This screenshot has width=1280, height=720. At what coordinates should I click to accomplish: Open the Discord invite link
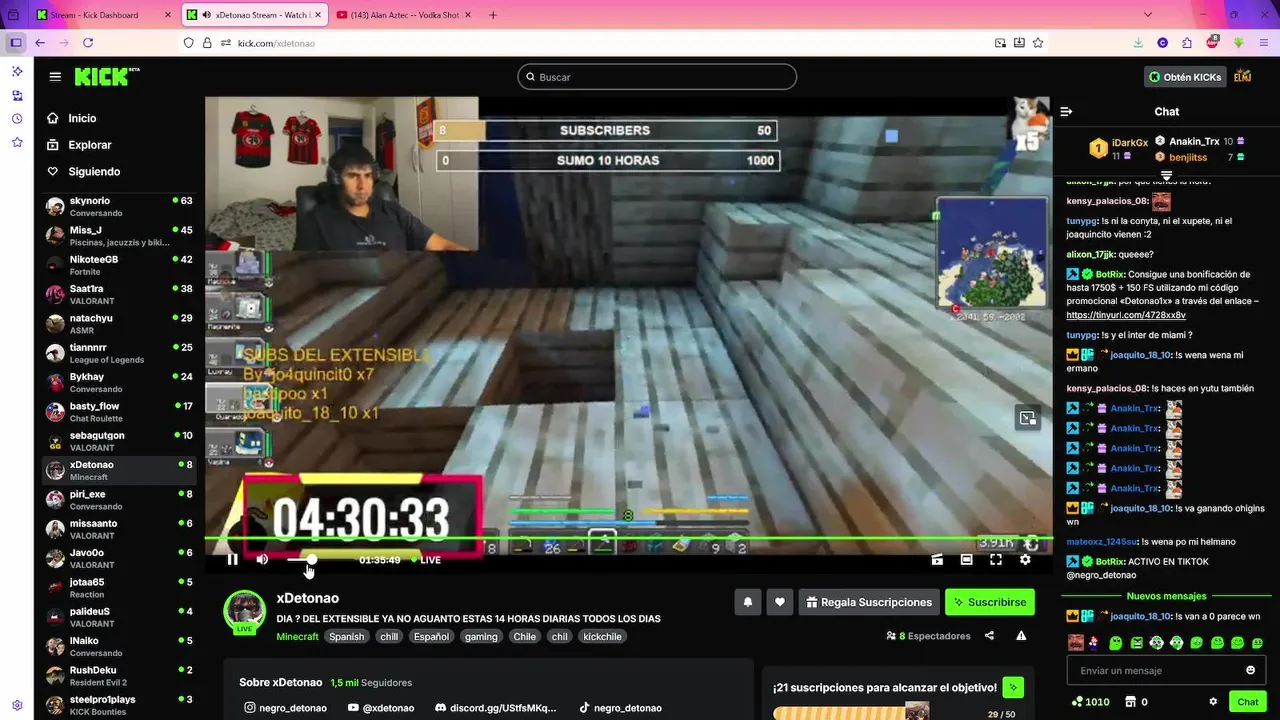click(x=496, y=708)
